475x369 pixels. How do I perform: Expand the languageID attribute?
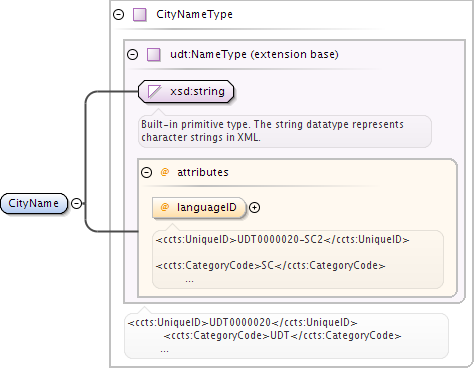tap(254, 208)
